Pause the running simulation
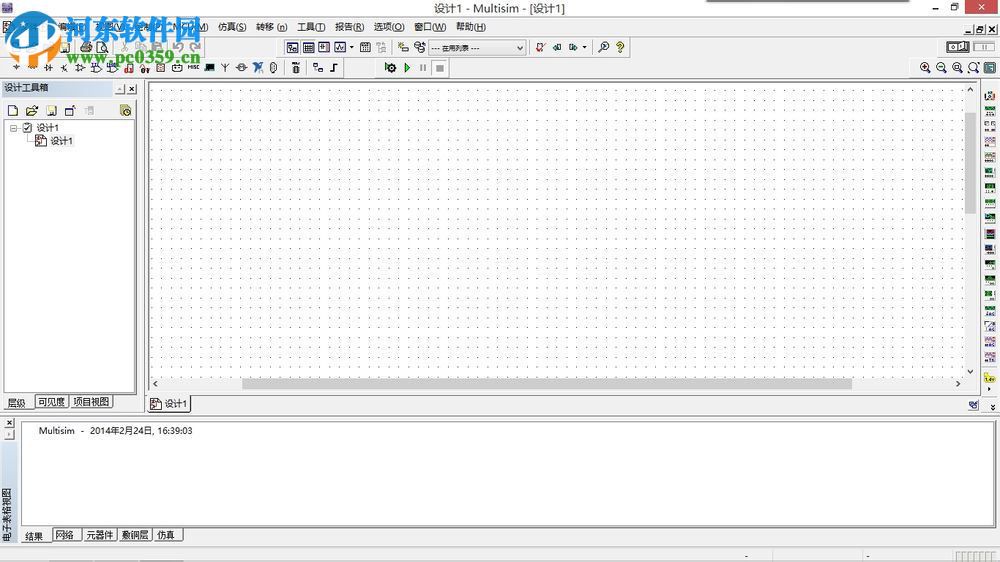1000x562 pixels. [423, 68]
